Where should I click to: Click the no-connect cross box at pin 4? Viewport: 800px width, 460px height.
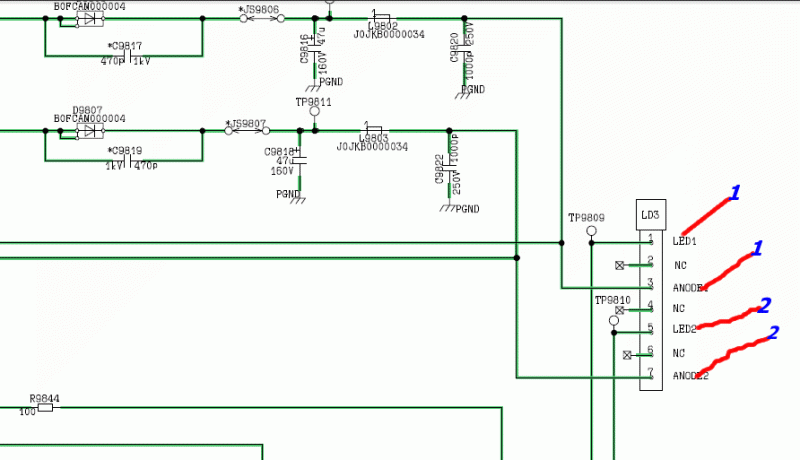tap(619, 310)
